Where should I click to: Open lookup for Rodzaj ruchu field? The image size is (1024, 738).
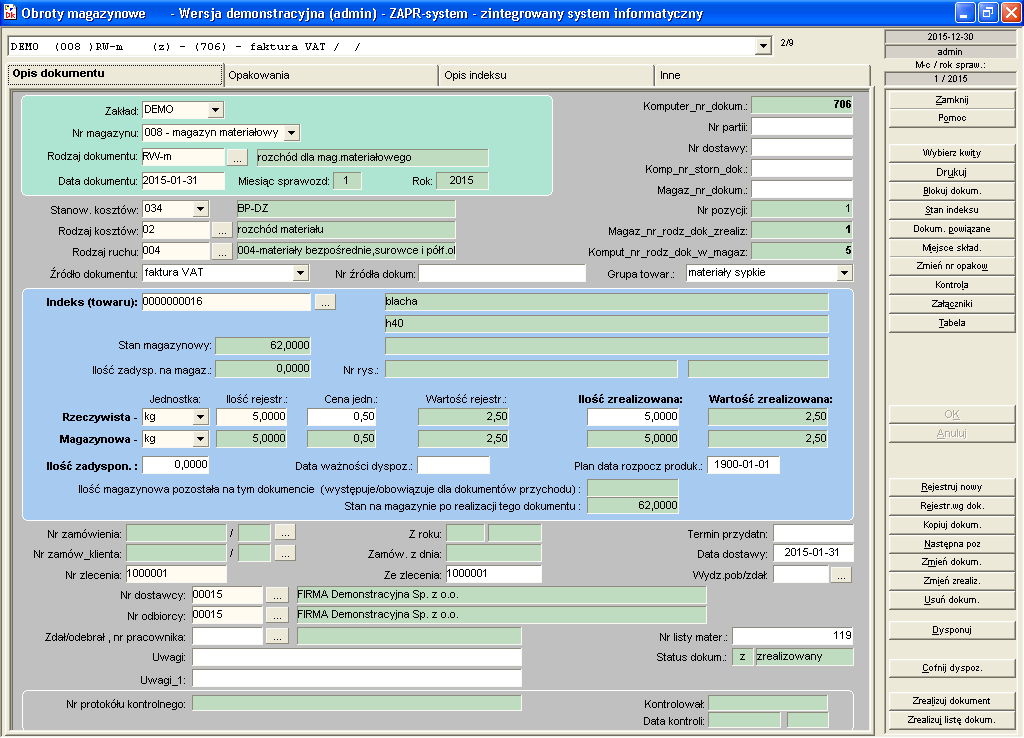click(222, 251)
